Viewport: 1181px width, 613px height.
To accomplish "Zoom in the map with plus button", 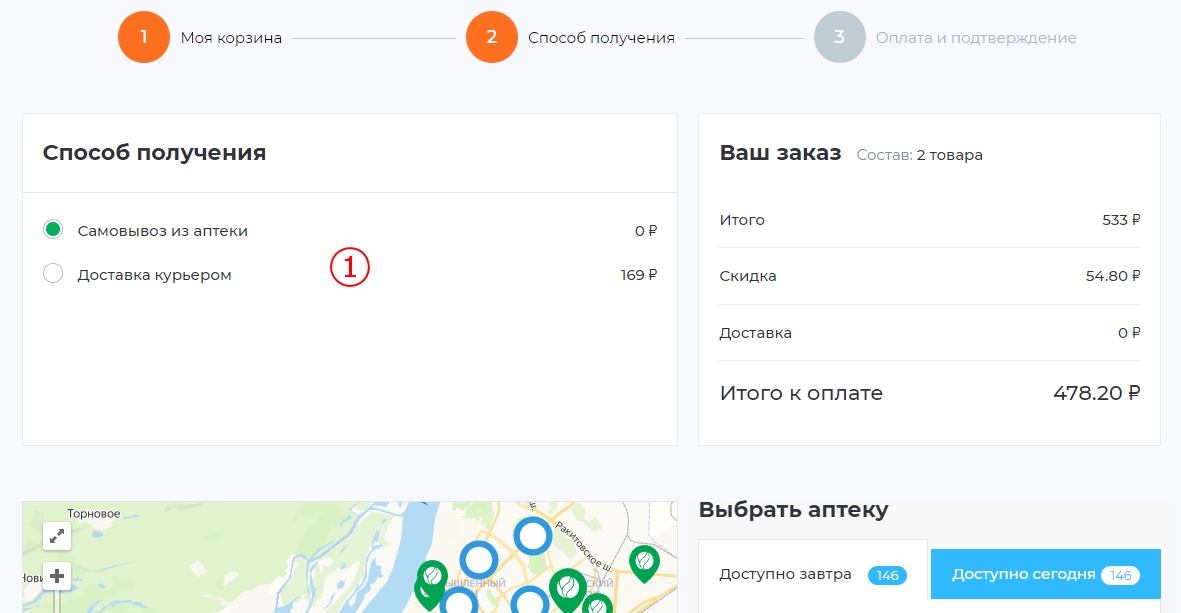I will pyautogui.click(x=57, y=576).
